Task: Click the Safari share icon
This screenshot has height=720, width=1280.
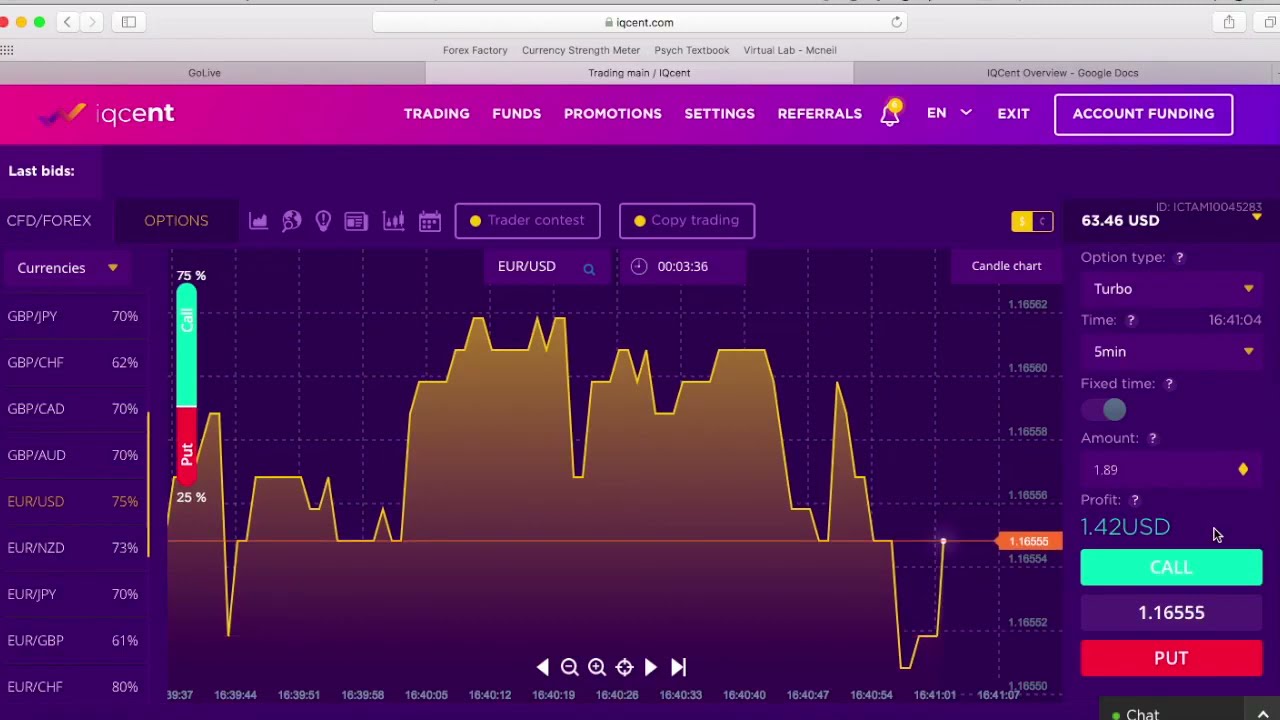Action: pos(1229,22)
